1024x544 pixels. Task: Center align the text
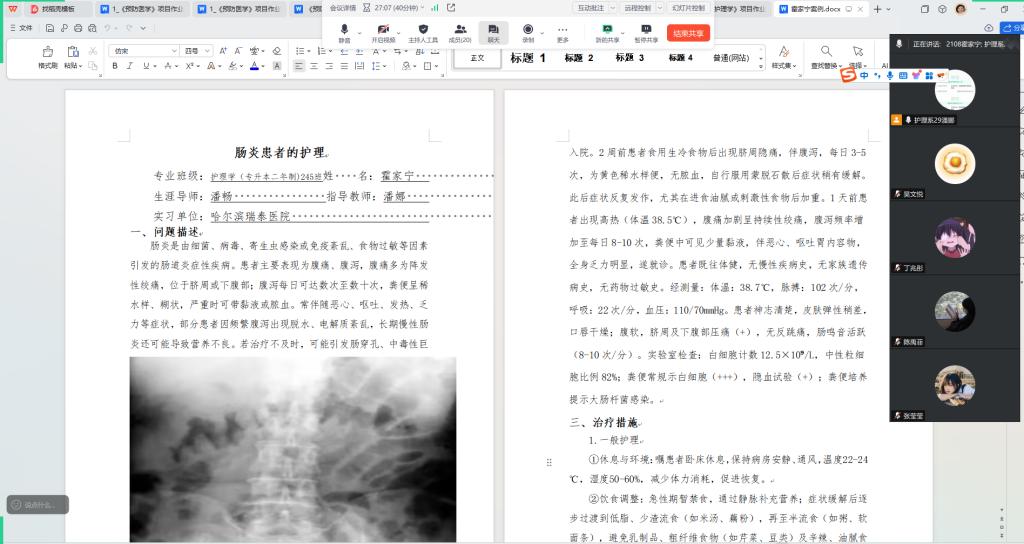[x=314, y=66]
